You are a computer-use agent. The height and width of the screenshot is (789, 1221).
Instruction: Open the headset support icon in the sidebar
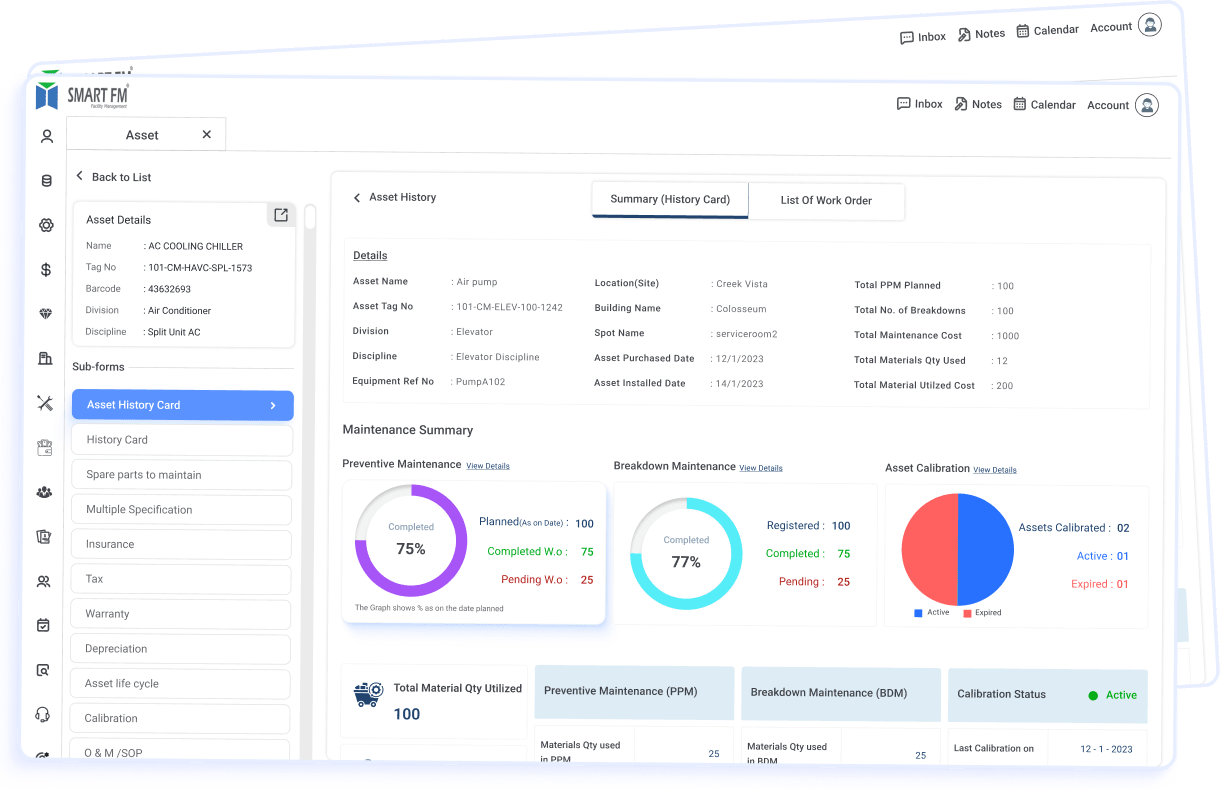click(x=45, y=713)
